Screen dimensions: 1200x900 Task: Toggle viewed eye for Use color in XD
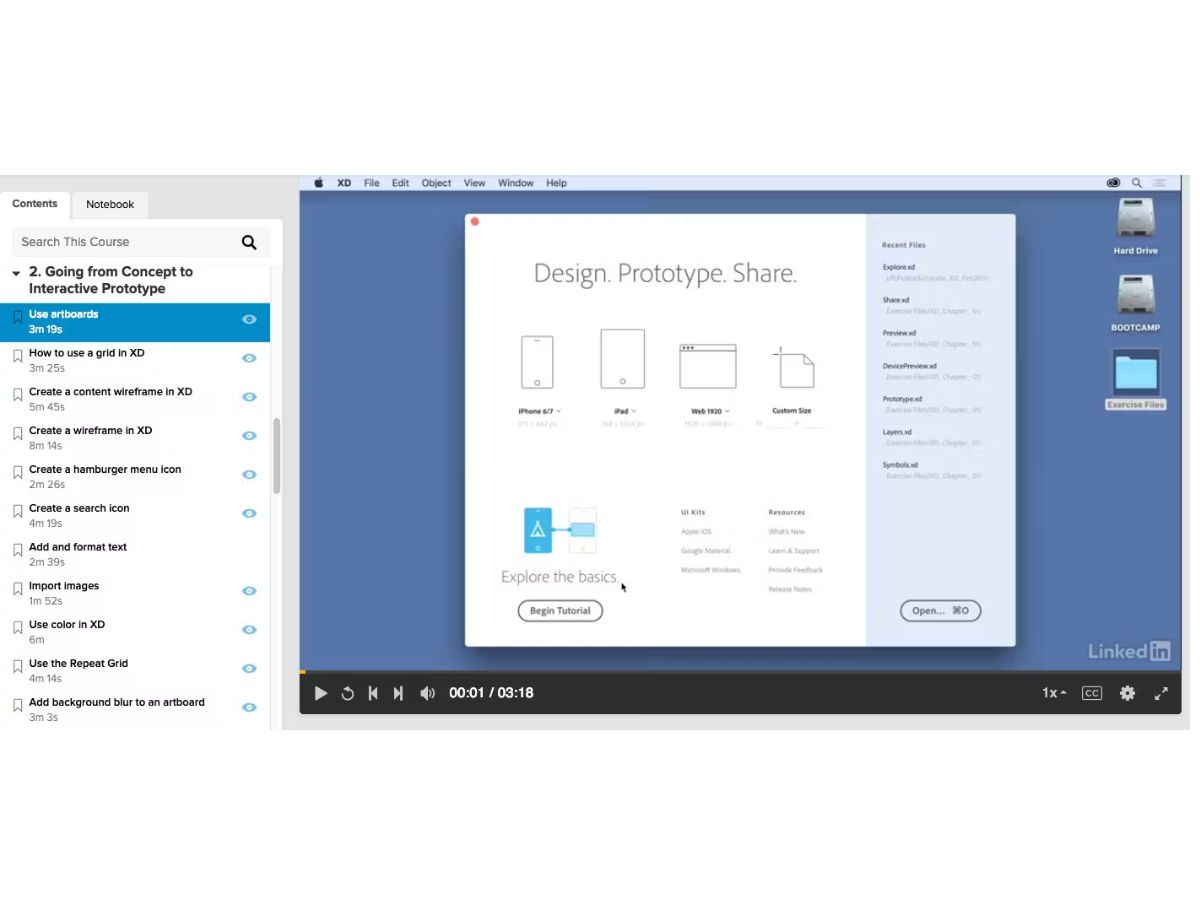pos(249,630)
